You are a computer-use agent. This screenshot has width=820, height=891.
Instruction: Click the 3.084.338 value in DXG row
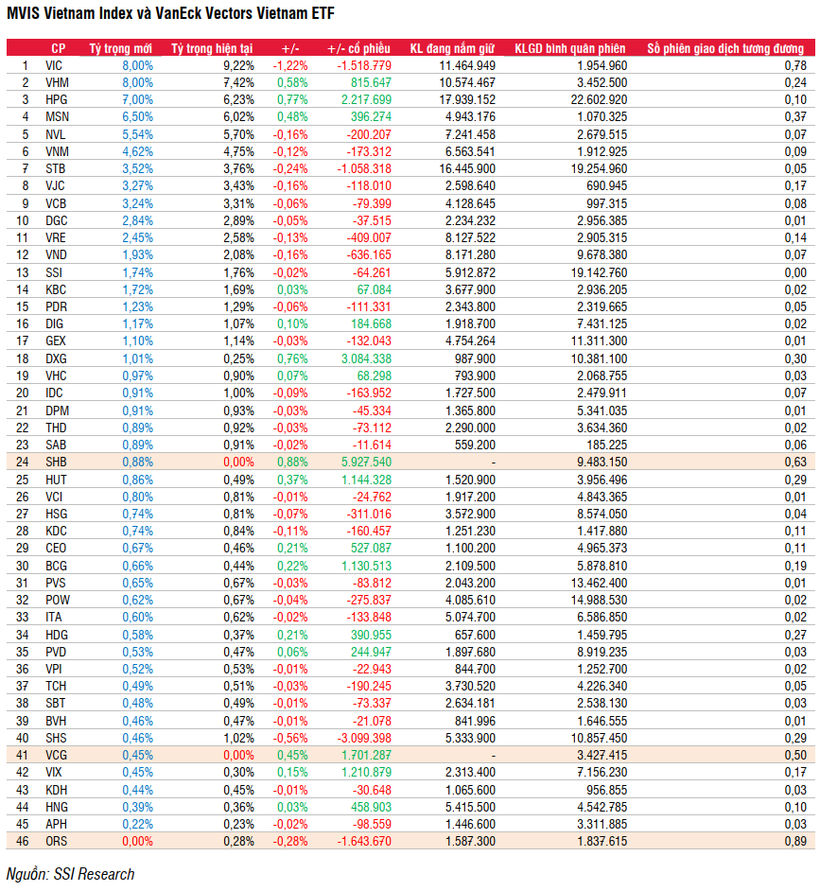(x=366, y=358)
